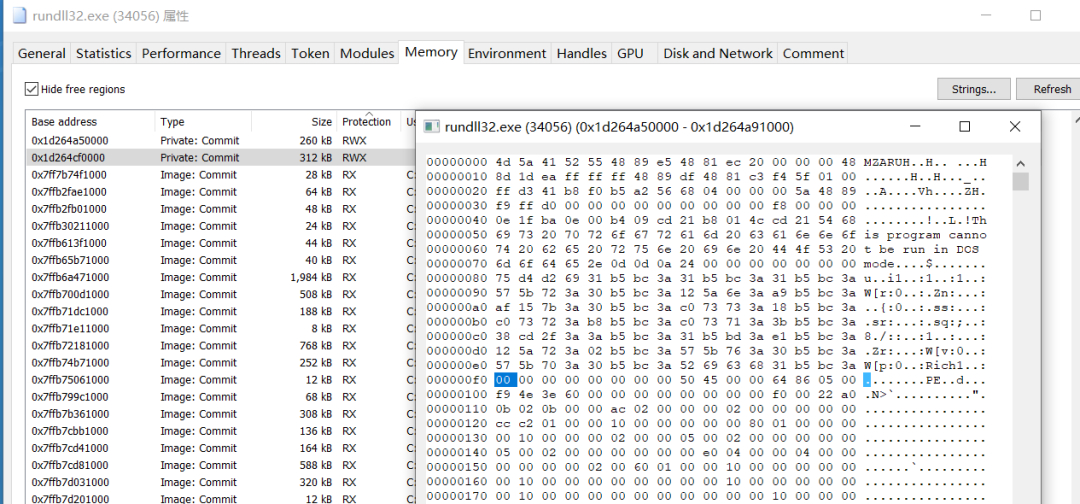
Task: Open the Disk and Network tab
Action: coord(718,53)
